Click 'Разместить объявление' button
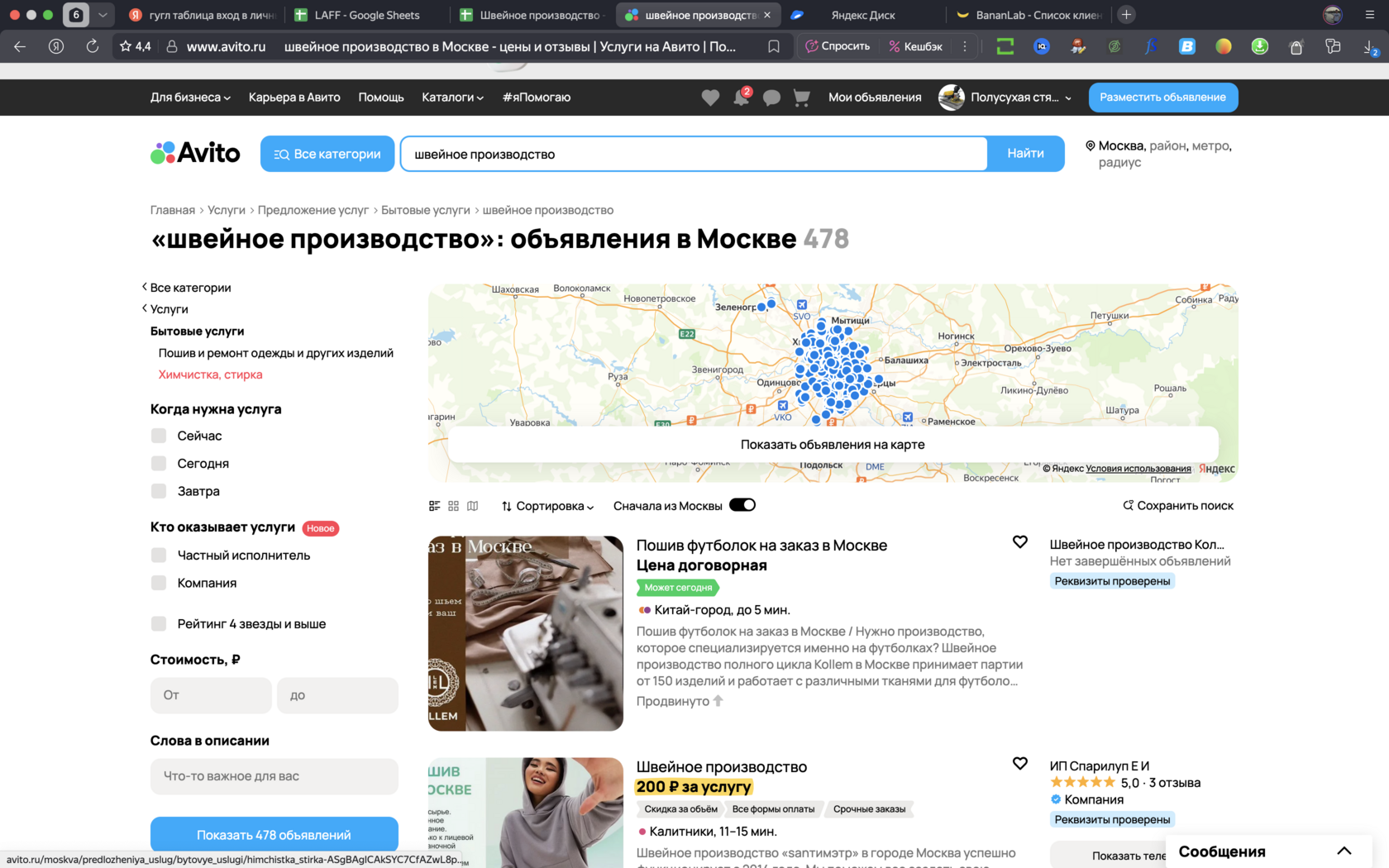The height and width of the screenshot is (868, 1389). [1162, 98]
